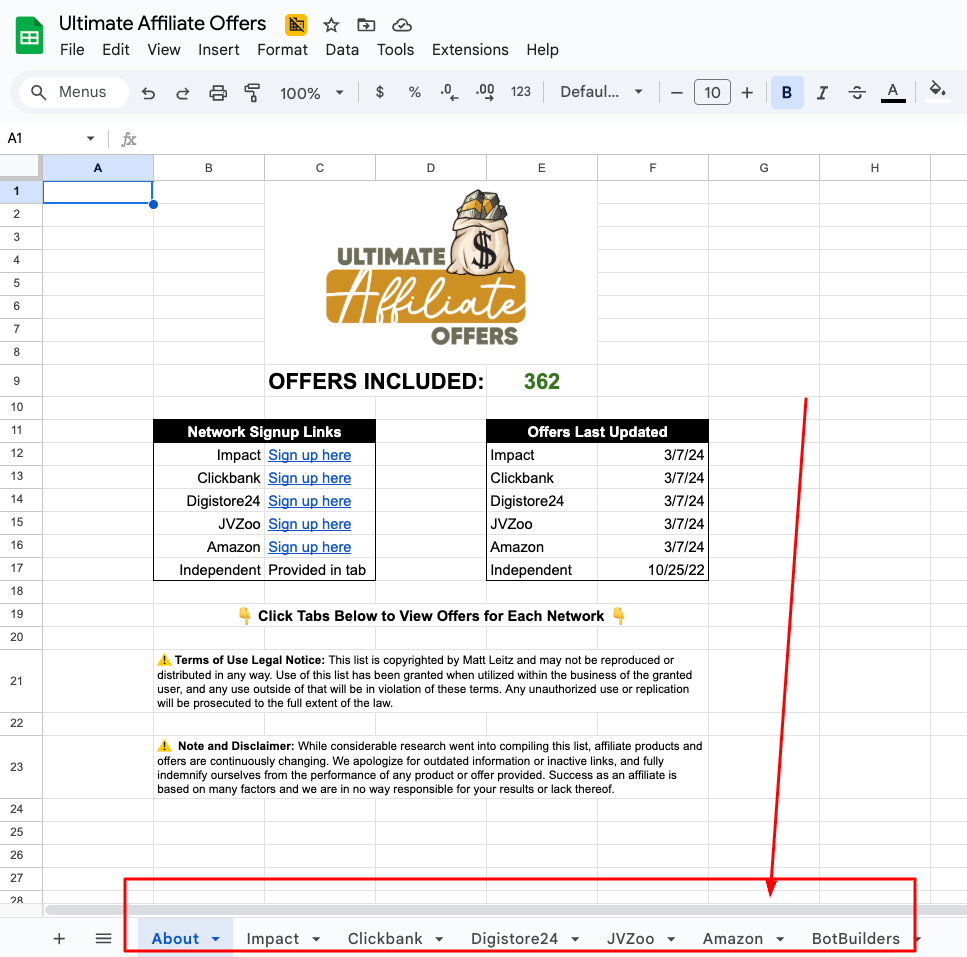Open the Extensions menu
The height and width of the screenshot is (957, 967).
click(470, 50)
